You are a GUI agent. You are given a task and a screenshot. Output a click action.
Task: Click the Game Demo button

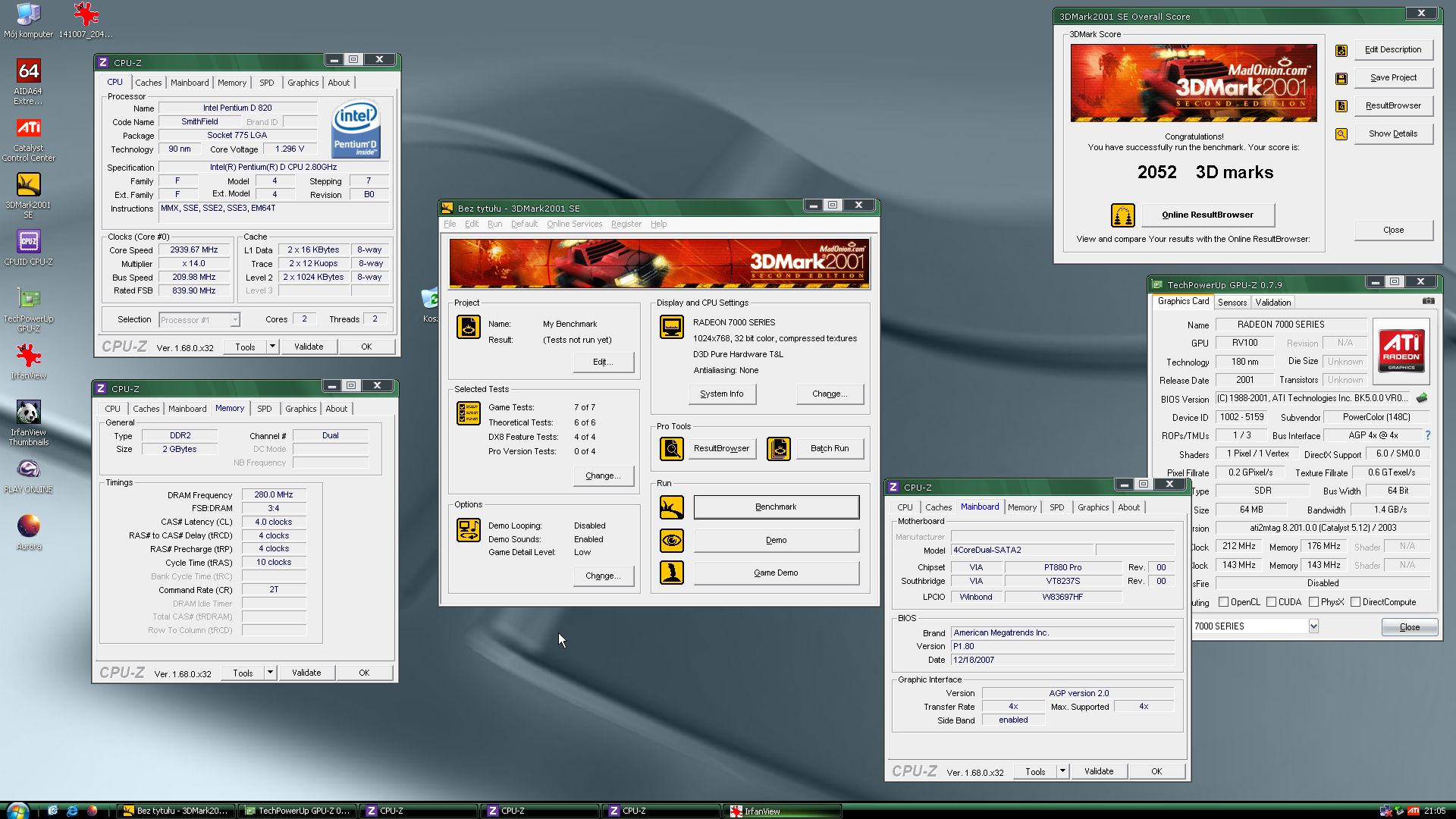[x=776, y=573]
